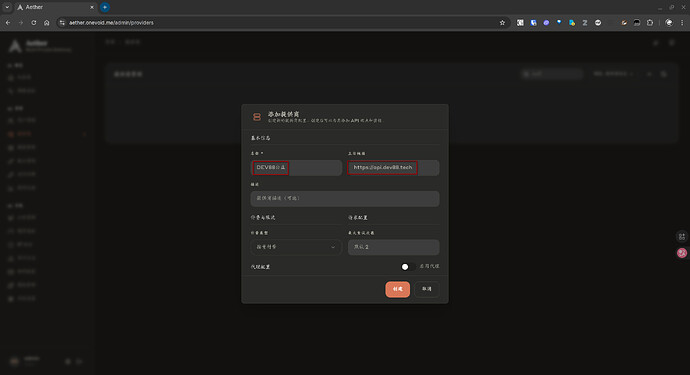Click the floating grid icon on right edge

pos(682,237)
